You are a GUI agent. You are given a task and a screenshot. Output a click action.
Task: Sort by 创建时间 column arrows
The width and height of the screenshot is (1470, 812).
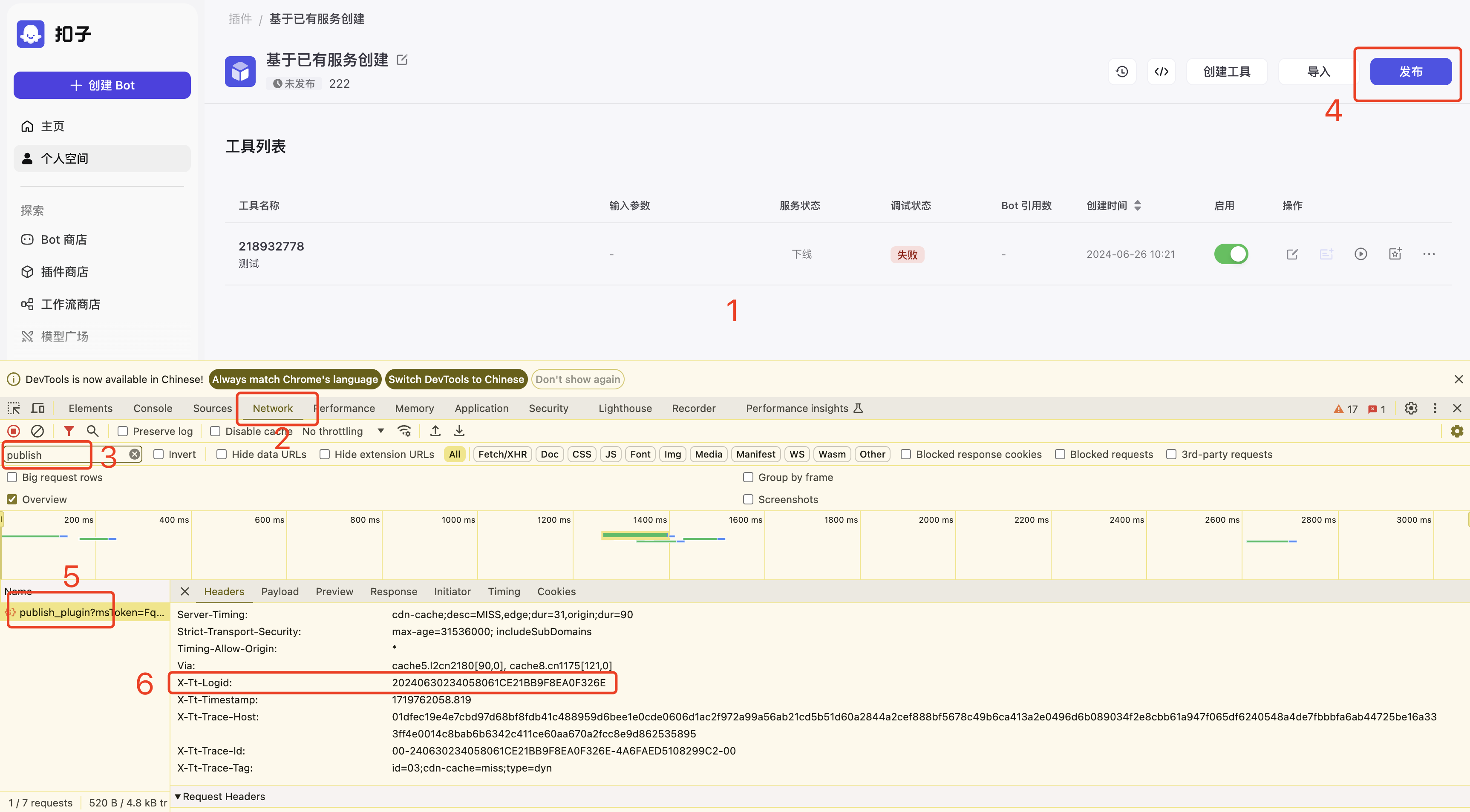tap(1137, 205)
